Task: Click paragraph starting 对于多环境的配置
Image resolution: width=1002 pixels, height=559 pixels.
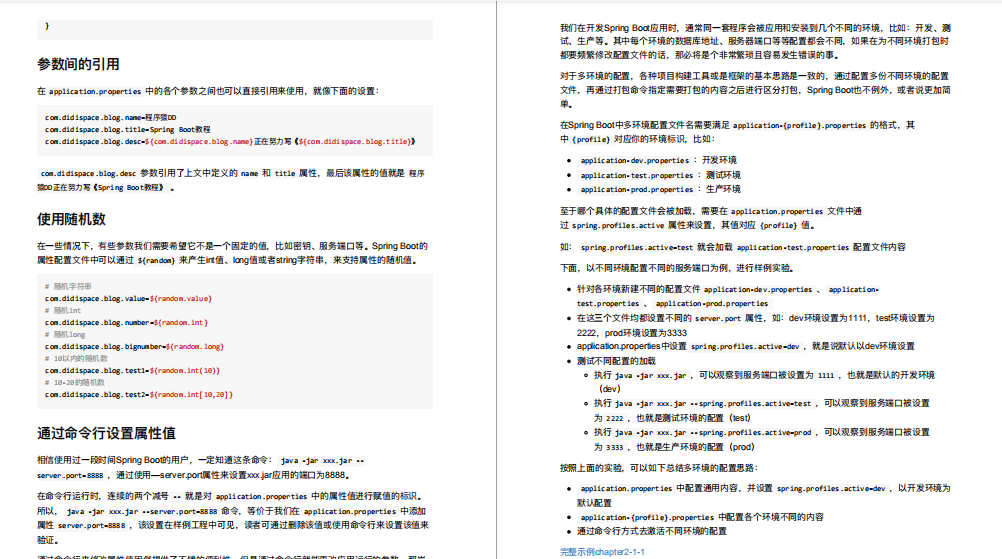Action: tap(755, 90)
